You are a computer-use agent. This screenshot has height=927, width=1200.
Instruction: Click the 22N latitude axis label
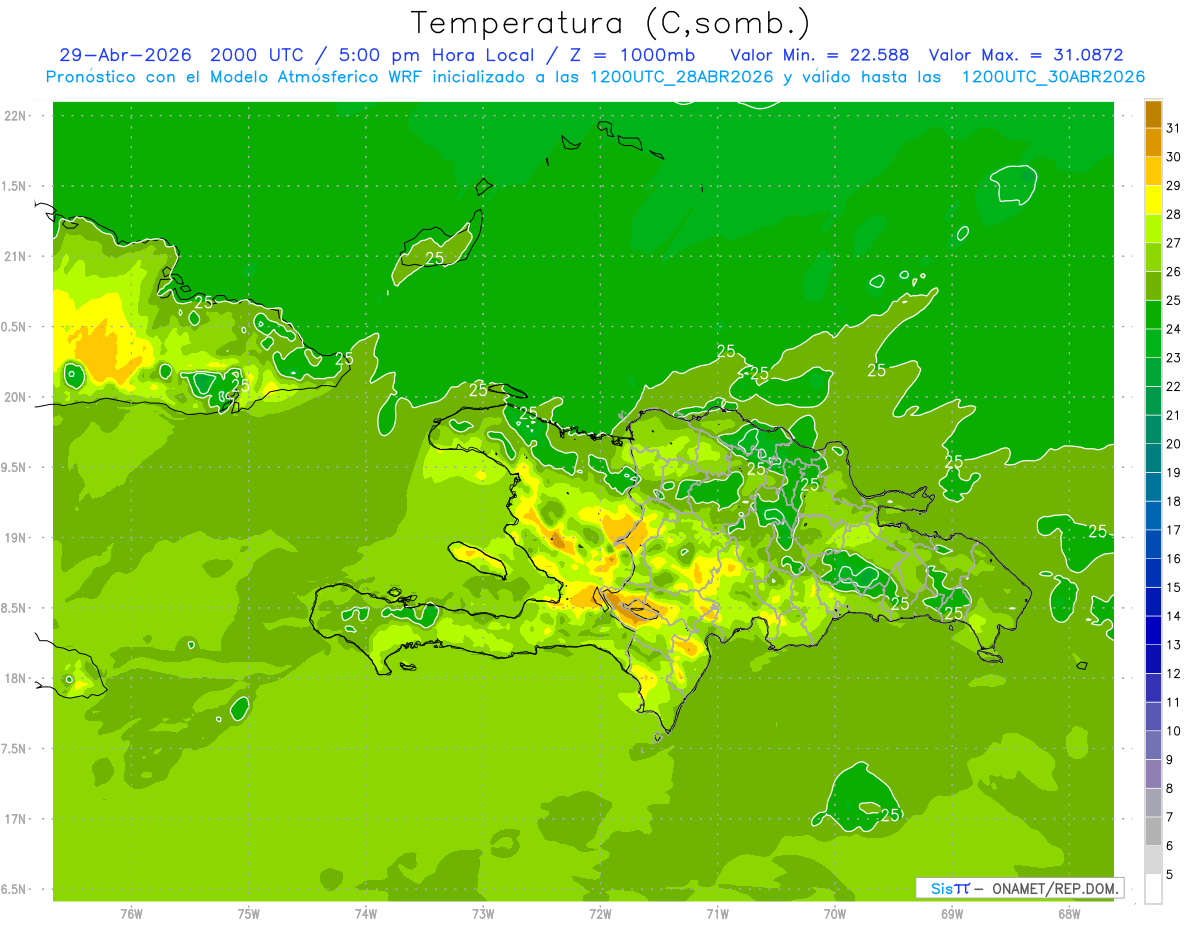click(17, 115)
